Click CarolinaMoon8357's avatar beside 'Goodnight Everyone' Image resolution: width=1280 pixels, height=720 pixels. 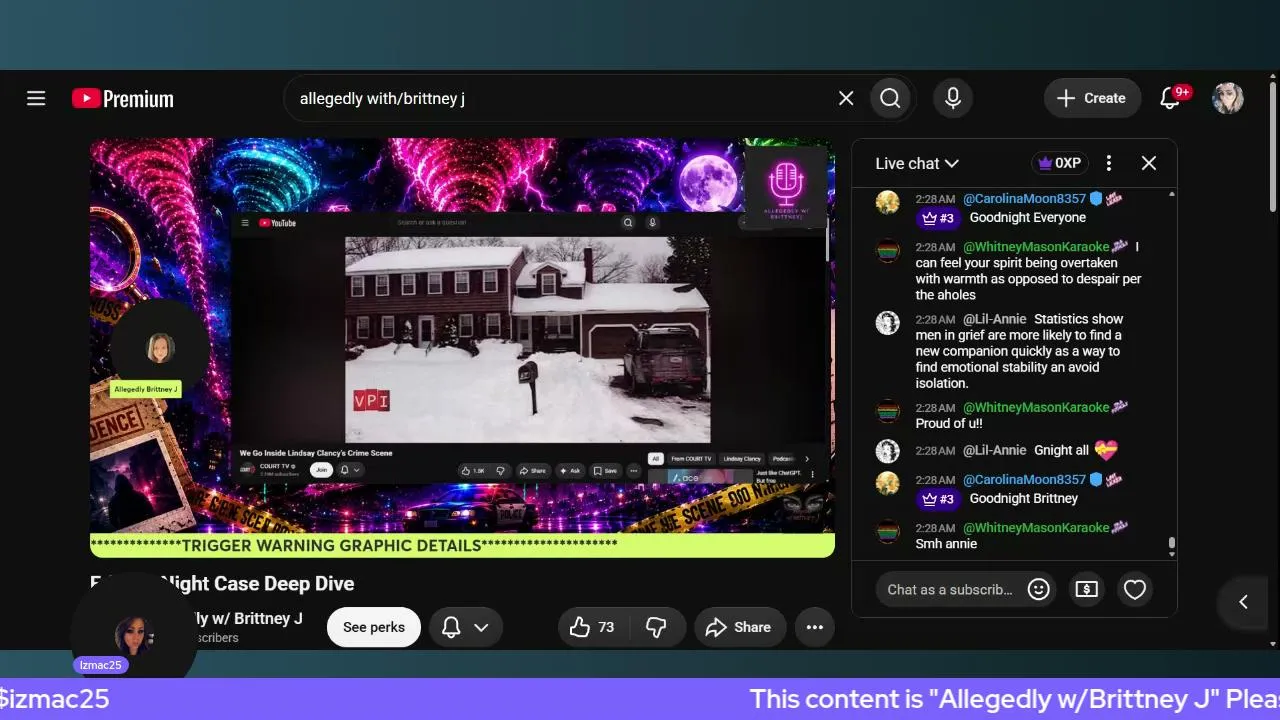click(887, 202)
